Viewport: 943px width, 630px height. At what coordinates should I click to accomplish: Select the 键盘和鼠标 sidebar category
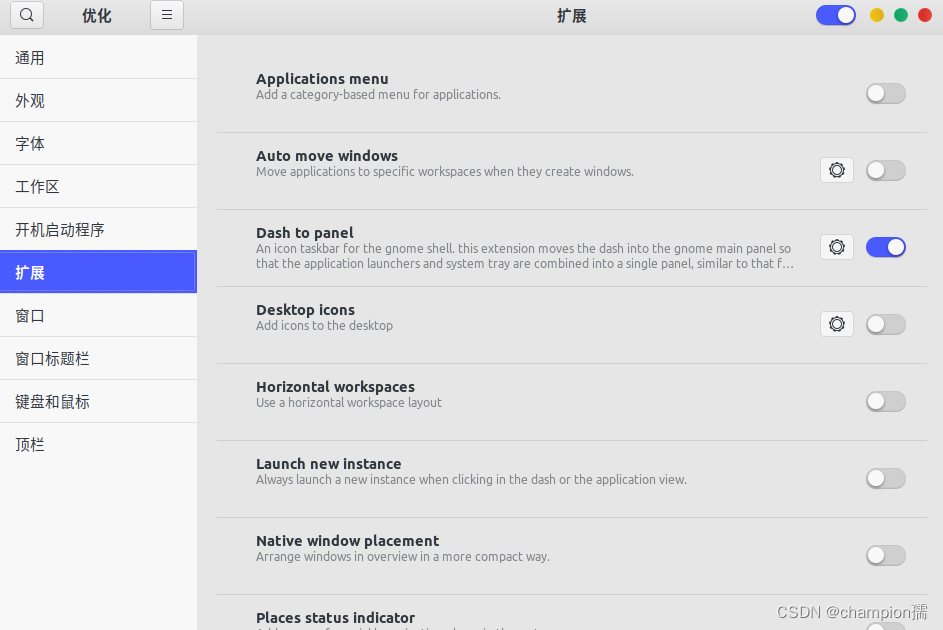(99, 401)
